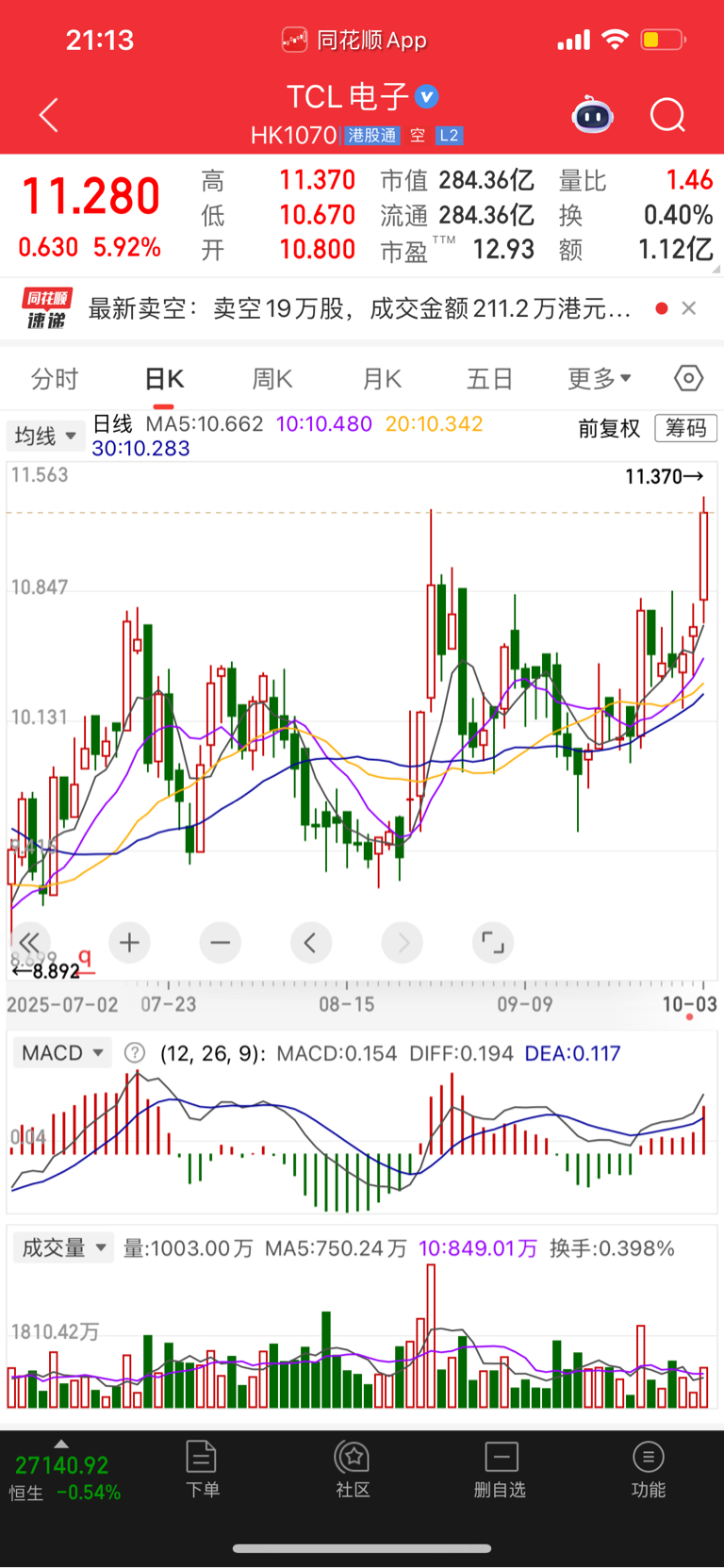This screenshot has height=1568, width=724.
Task: Tap the 11.370 high price marker
Action: pos(664,476)
